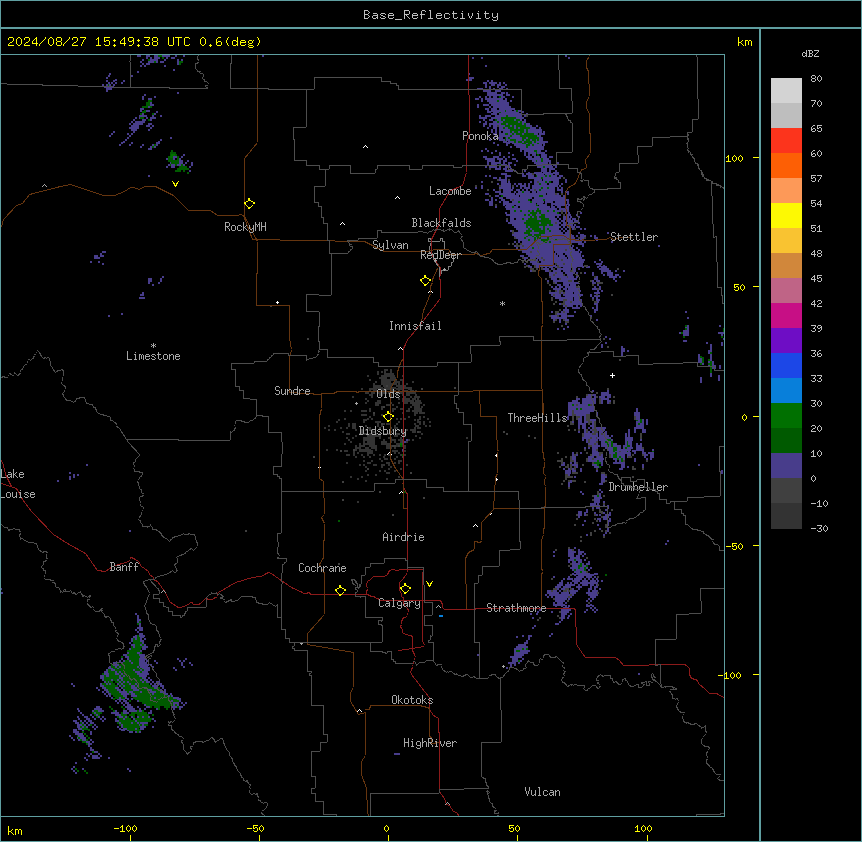The height and width of the screenshot is (842, 862).
Task: Click the yellow v marker east of Calgary
Action: click(429, 584)
